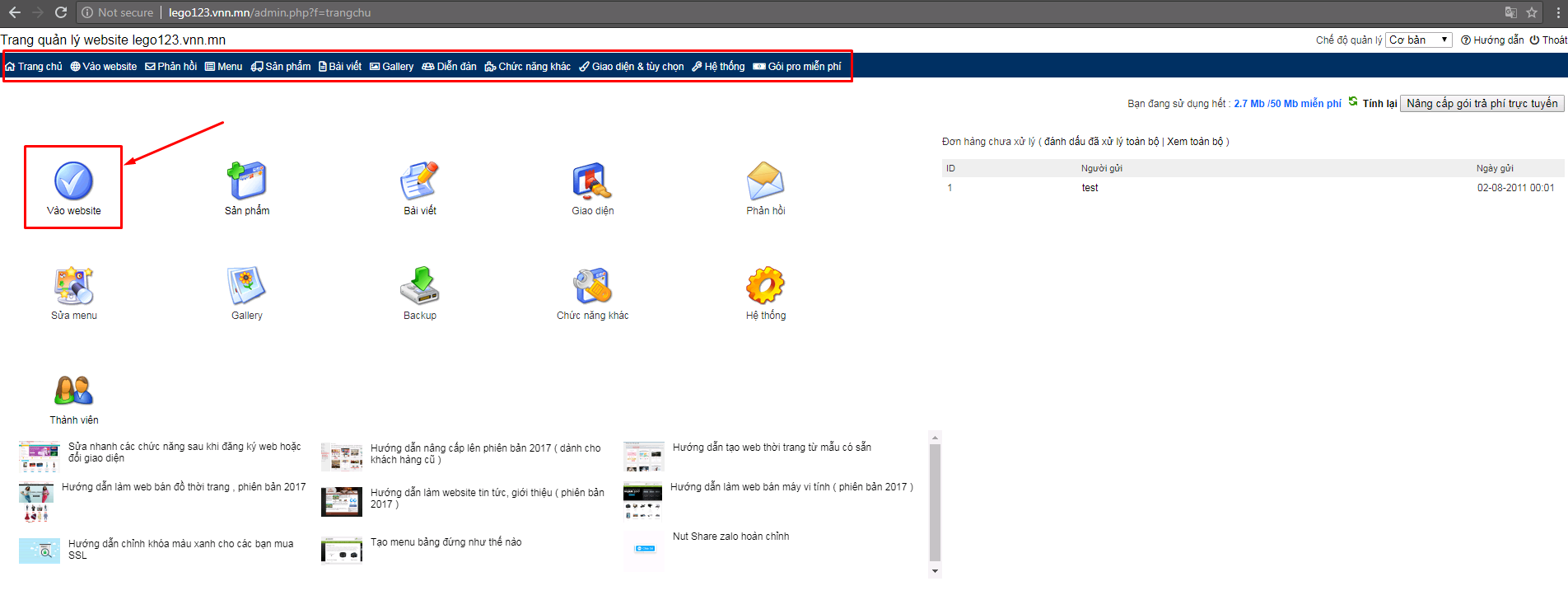
Task: Open Menu item in navigation bar
Action: [224, 66]
